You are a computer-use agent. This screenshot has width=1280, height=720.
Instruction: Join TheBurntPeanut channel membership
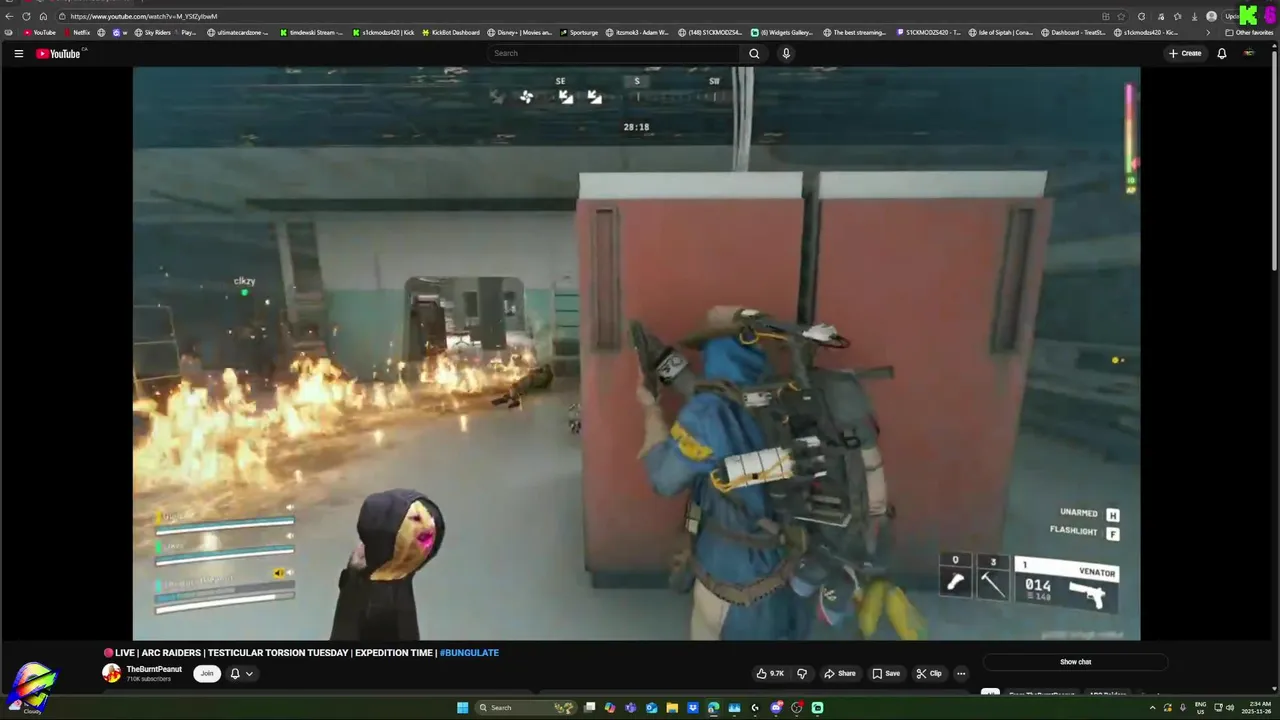pyautogui.click(x=207, y=673)
